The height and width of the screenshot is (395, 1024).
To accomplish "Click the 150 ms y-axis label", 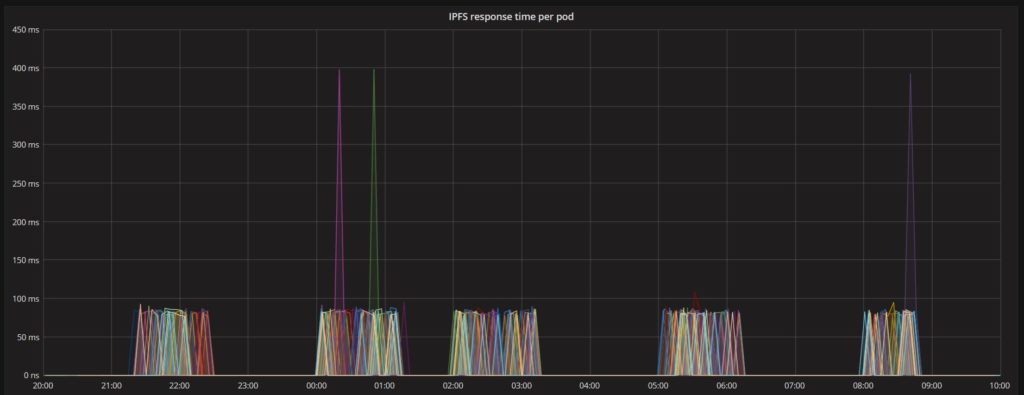I will 26,261.
